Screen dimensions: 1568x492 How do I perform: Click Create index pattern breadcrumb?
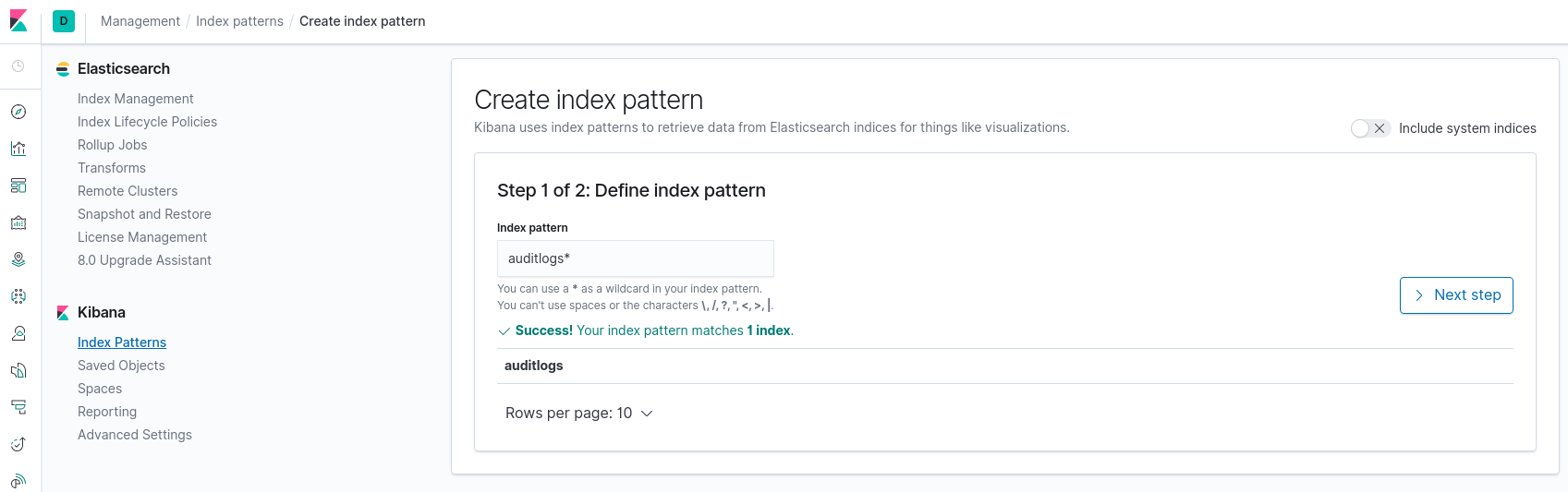click(x=362, y=21)
